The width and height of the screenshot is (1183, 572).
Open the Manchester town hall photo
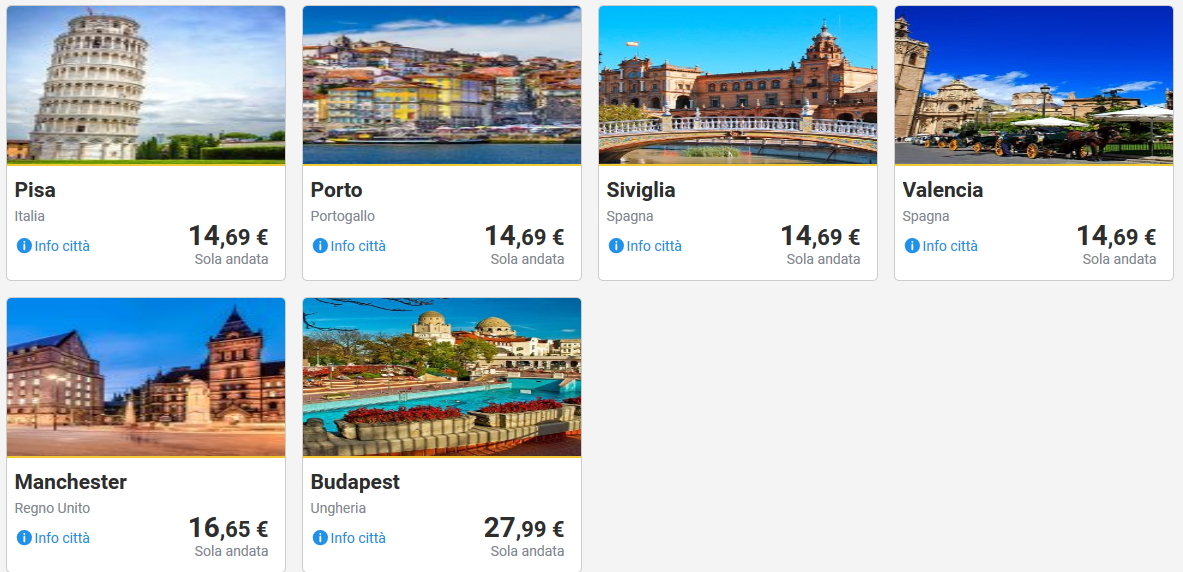pos(146,377)
